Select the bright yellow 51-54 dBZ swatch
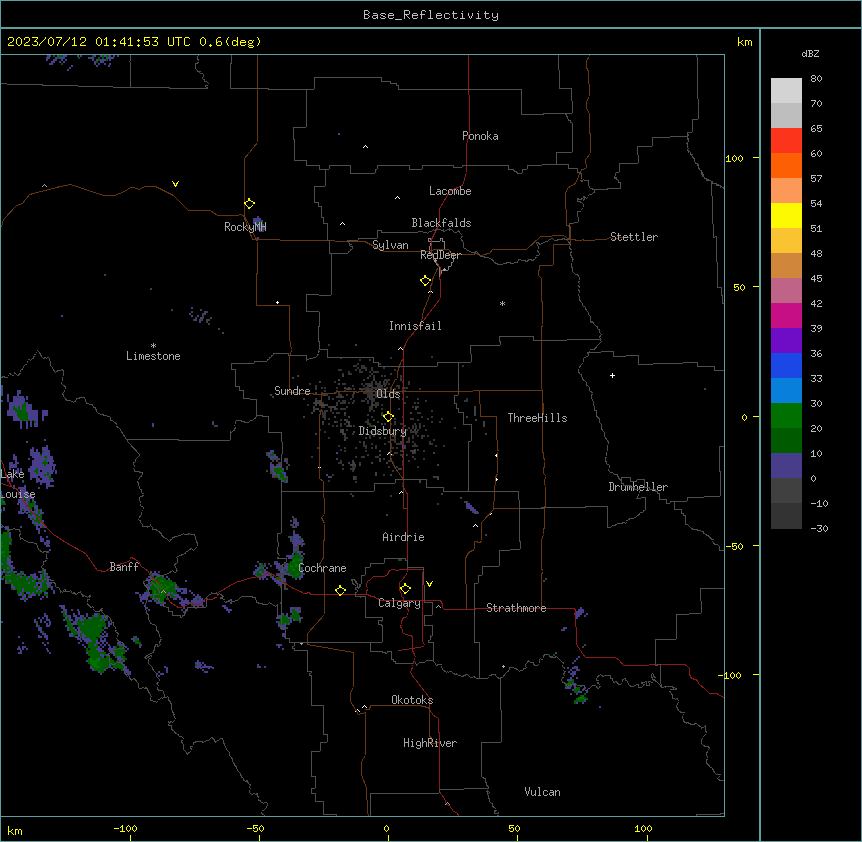Viewport: 862px width, 842px height. click(x=786, y=215)
